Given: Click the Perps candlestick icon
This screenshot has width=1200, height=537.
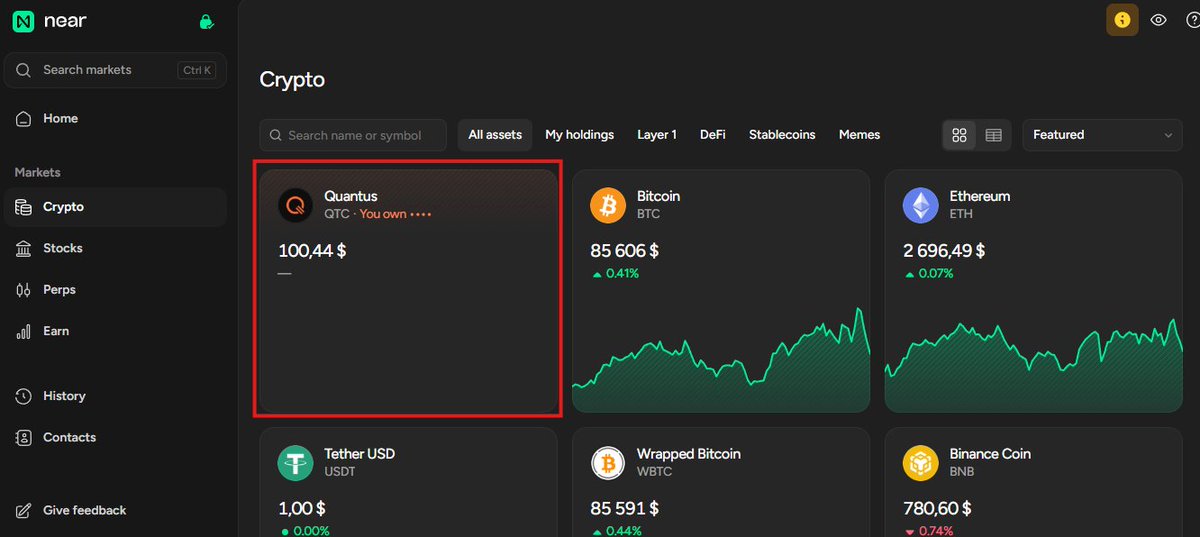Looking at the screenshot, I should 24,290.
